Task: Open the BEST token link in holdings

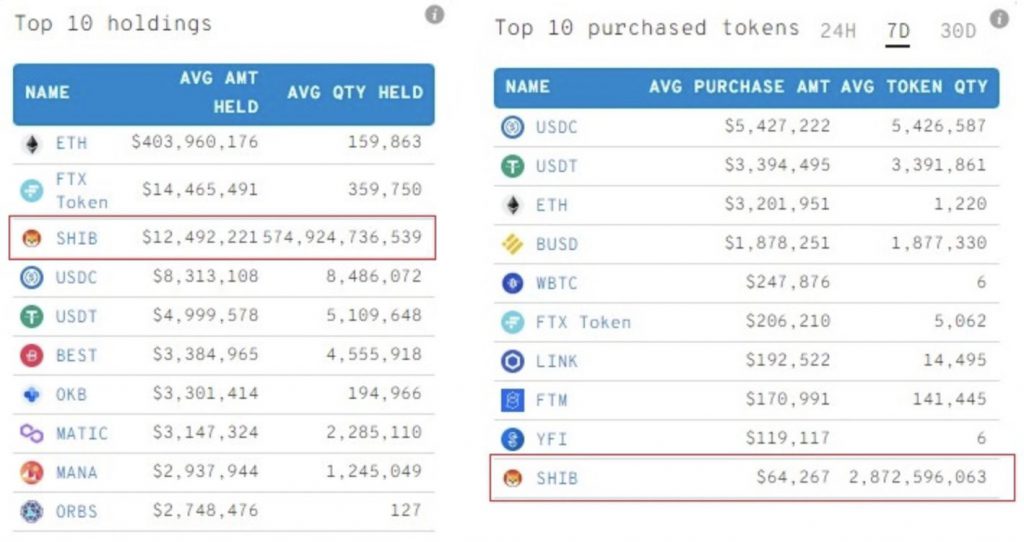Action: point(76,356)
